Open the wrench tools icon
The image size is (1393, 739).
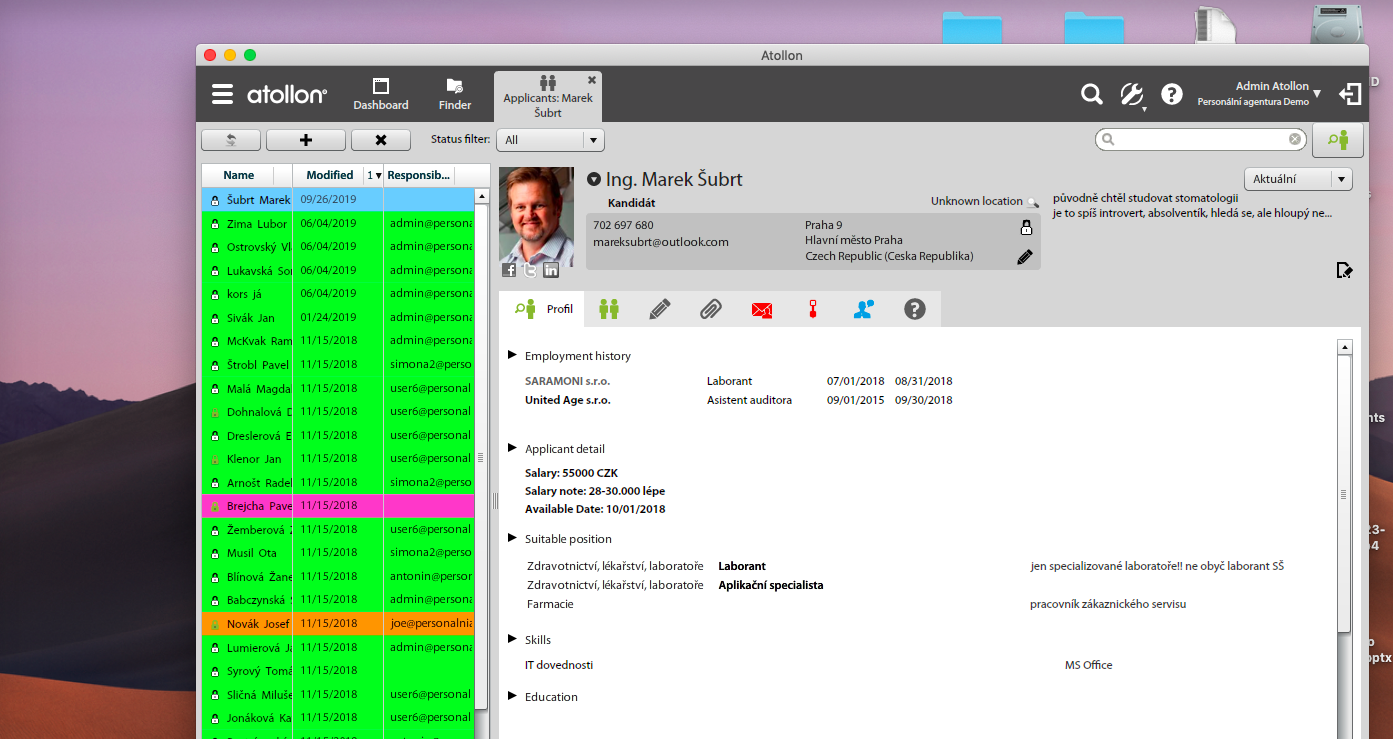(x=1131, y=95)
